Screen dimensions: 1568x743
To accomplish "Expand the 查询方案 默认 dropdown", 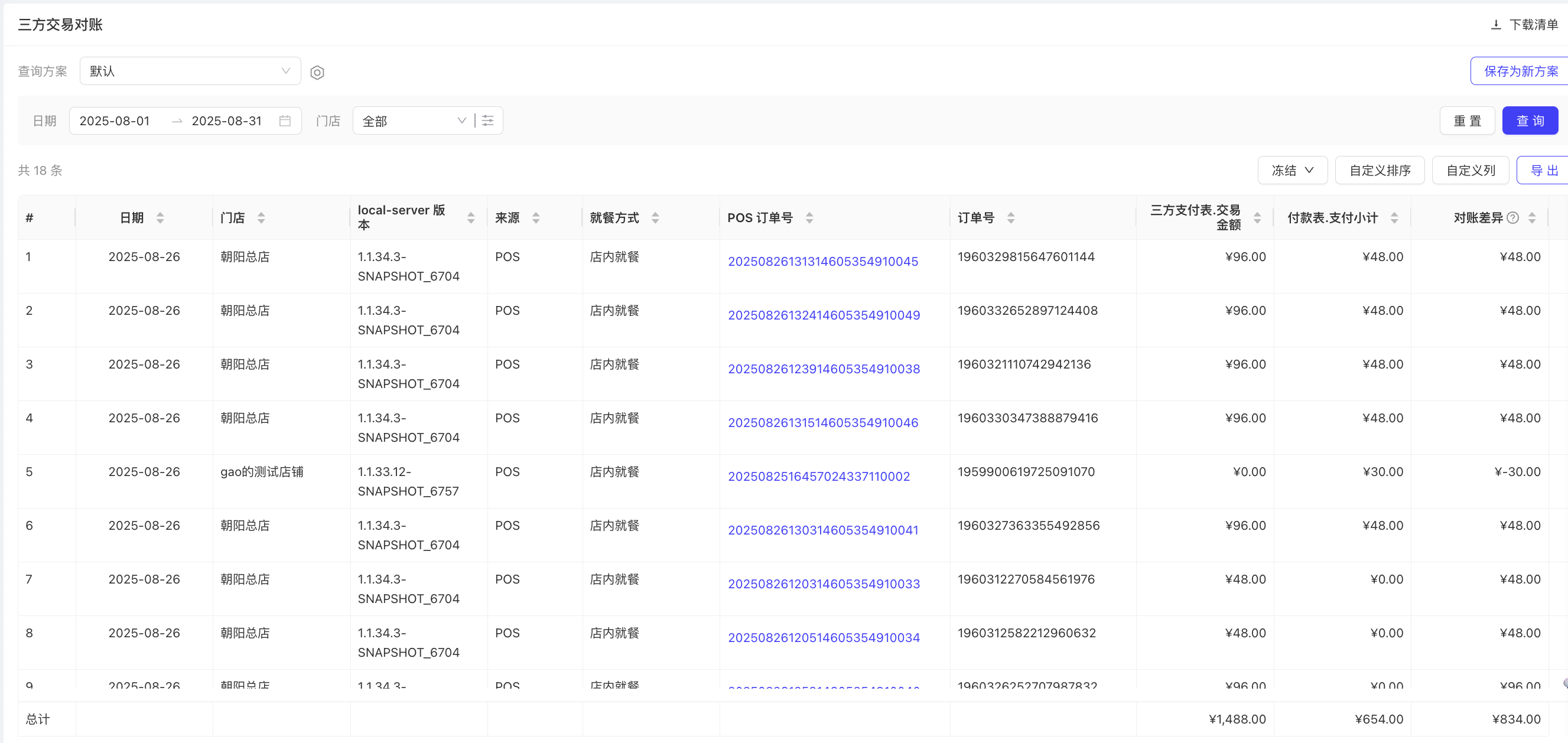I will tap(190, 71).
